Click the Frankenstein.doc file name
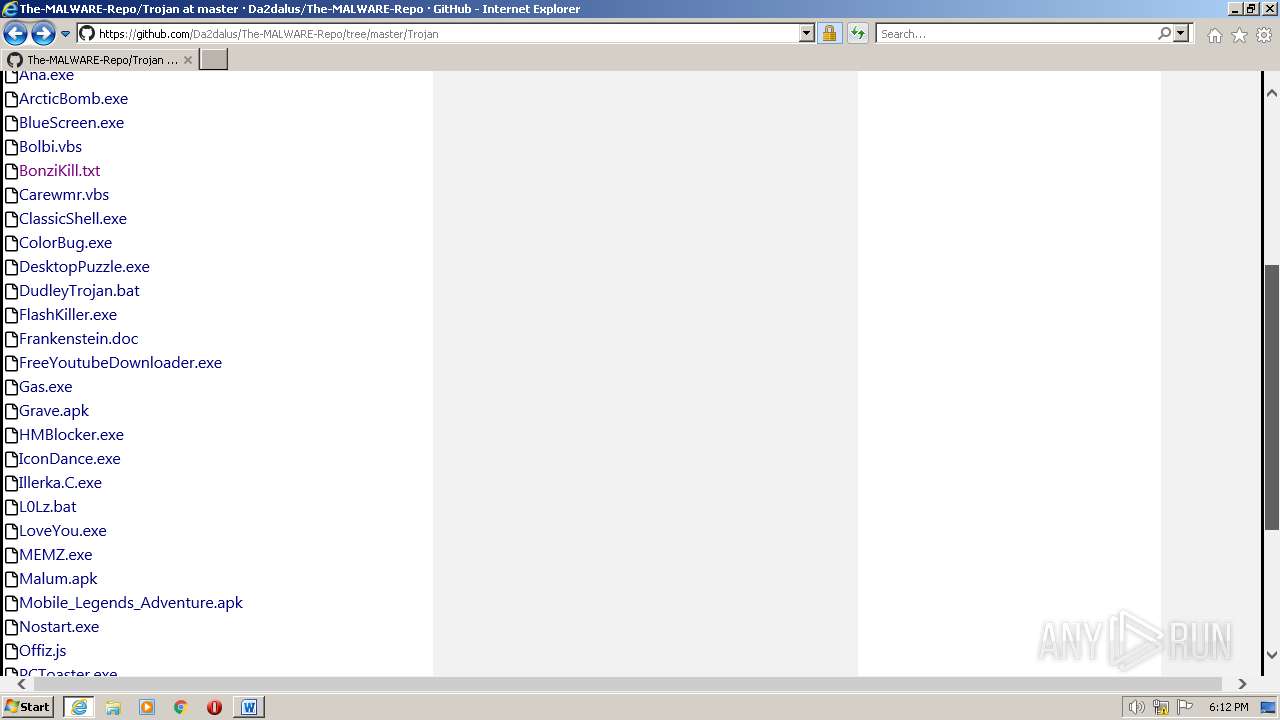Image resolution: width=1280 pixels, height=720 pixels. tap(78, 338)
